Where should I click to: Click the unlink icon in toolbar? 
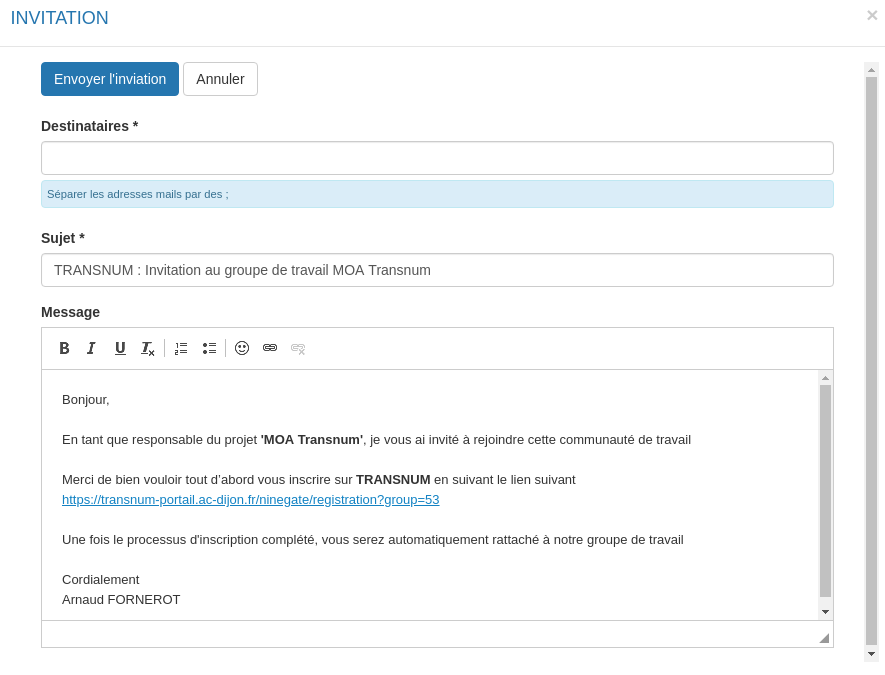pyautogui.click(x=298, y=348)
